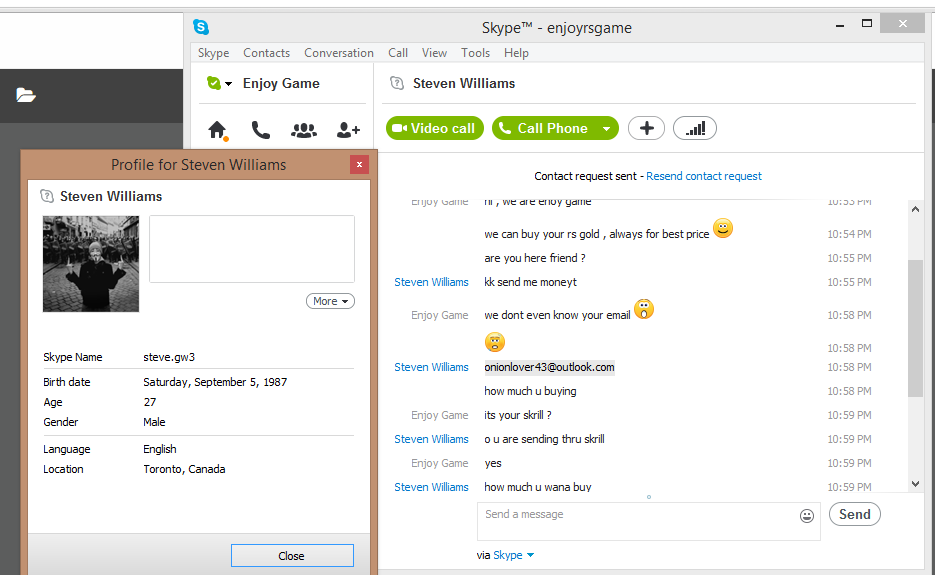
Task: Check the call quality signal bars button
Action: (695, 128)
